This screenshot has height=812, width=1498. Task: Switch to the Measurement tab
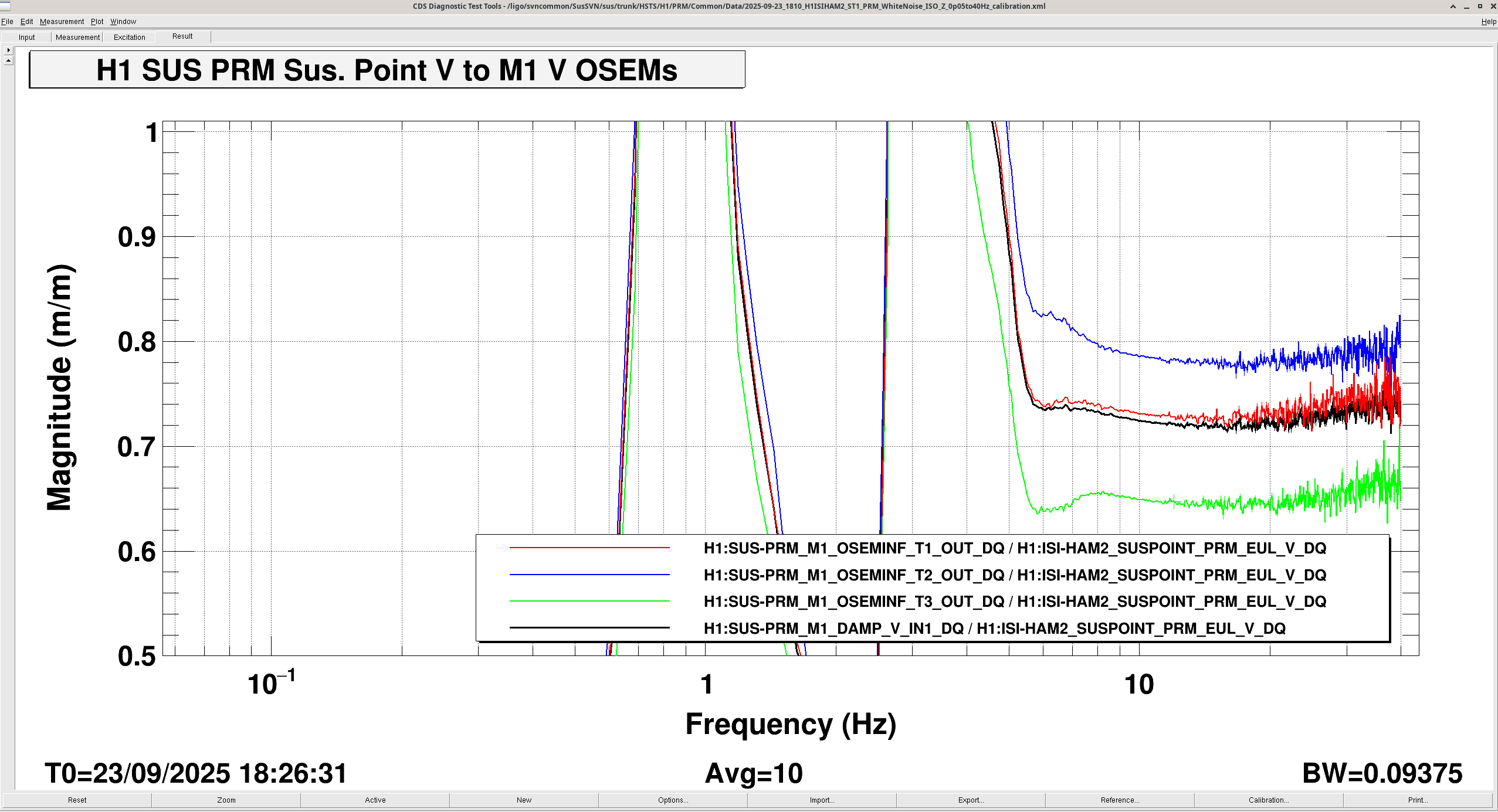point(77,37)
